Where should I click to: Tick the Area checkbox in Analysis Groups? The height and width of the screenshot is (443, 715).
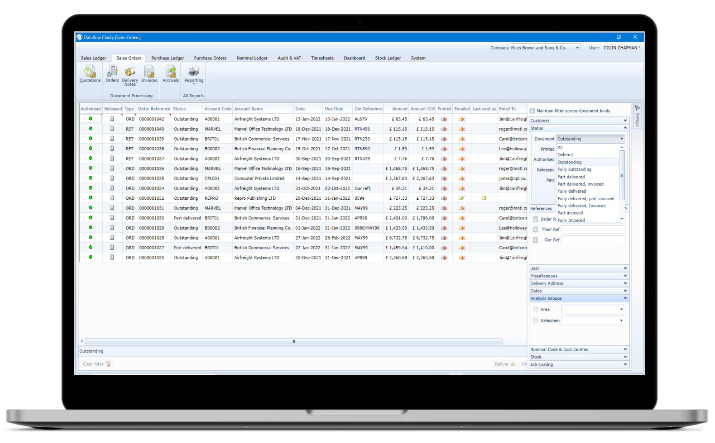535,309
